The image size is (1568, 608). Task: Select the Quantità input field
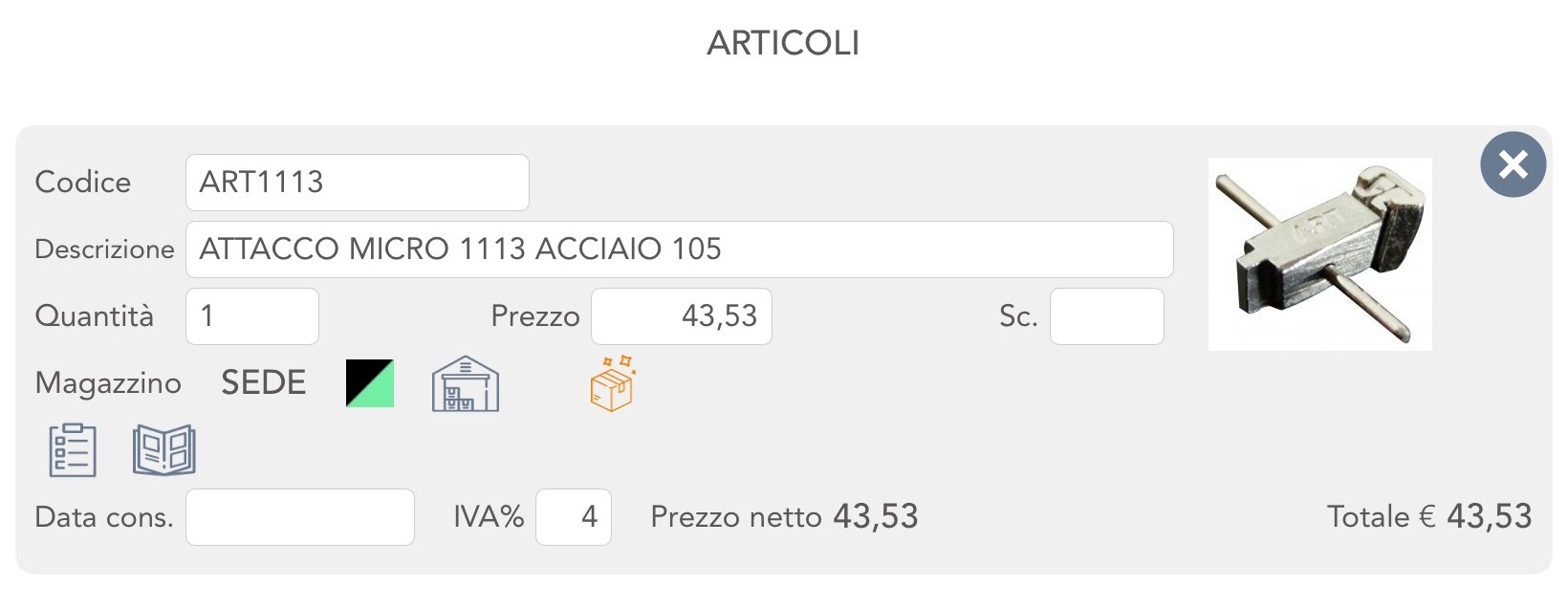pos(252,316)
